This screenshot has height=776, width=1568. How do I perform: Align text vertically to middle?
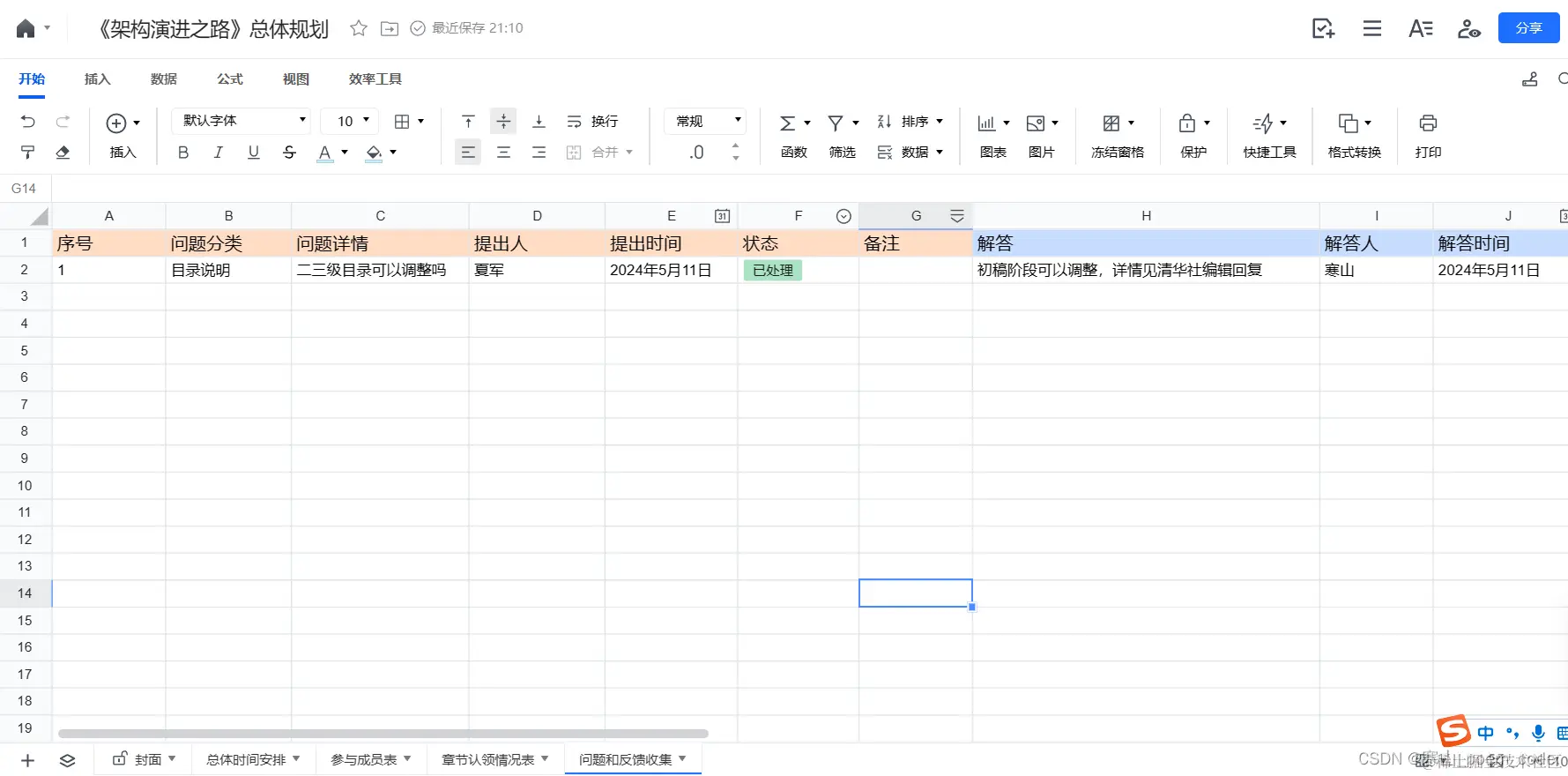503,122
